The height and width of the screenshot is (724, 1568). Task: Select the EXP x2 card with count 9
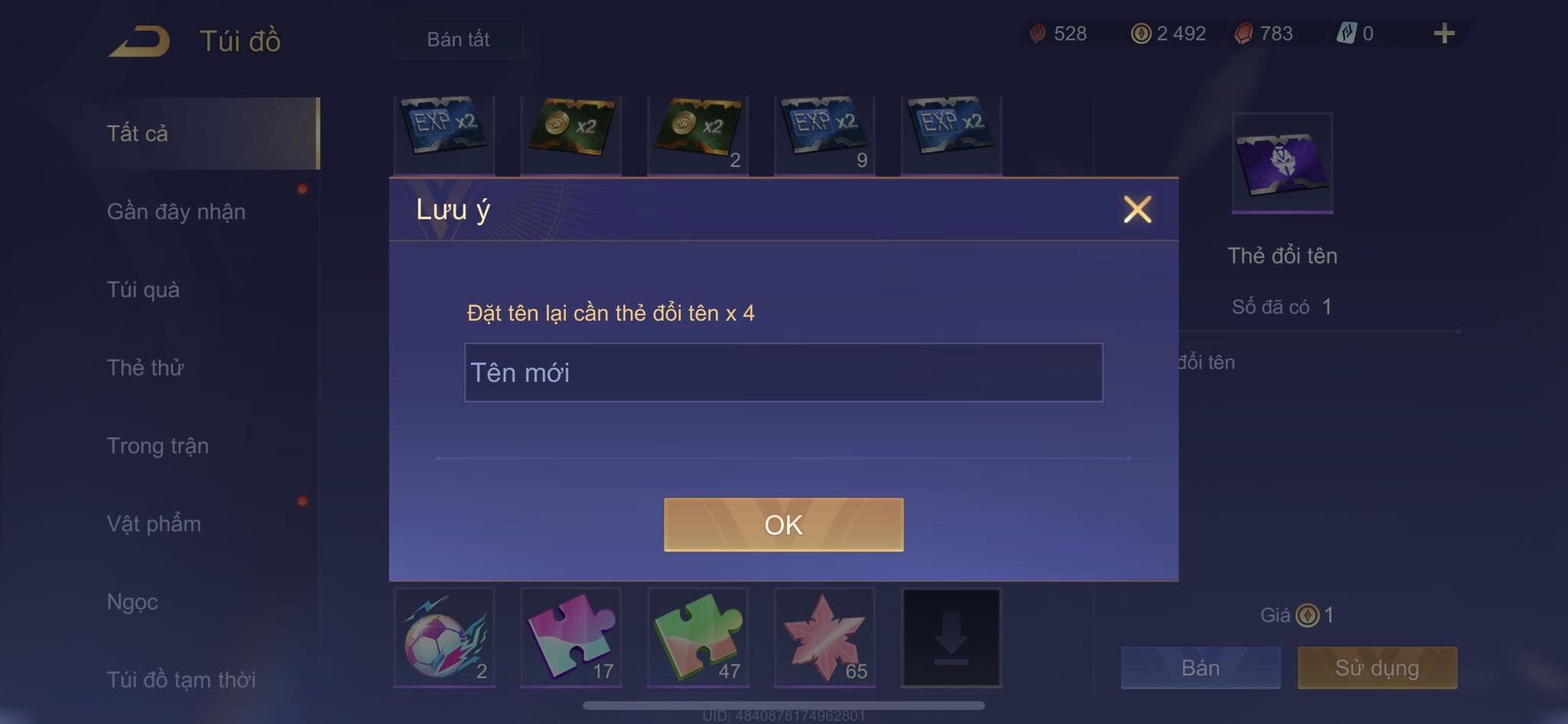(825, 135)
